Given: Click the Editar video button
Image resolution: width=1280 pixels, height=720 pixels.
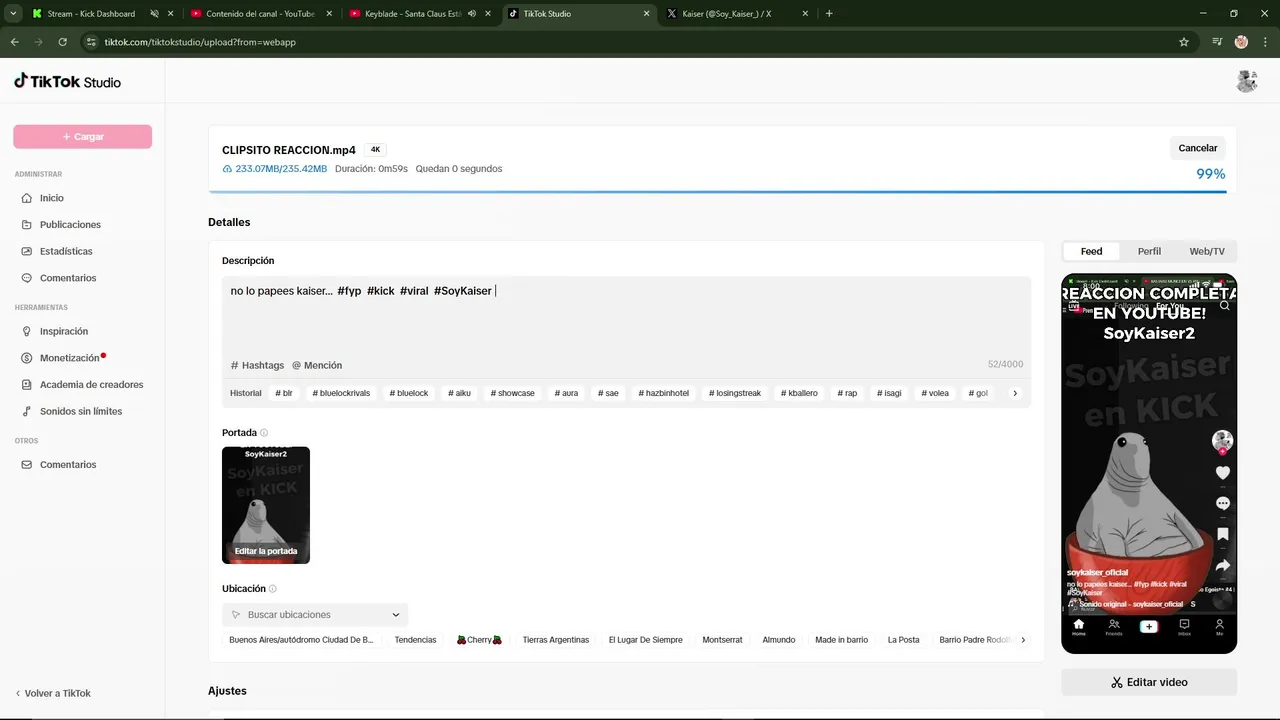Looking at the screenshot, I should click(x=1149, y=682).
